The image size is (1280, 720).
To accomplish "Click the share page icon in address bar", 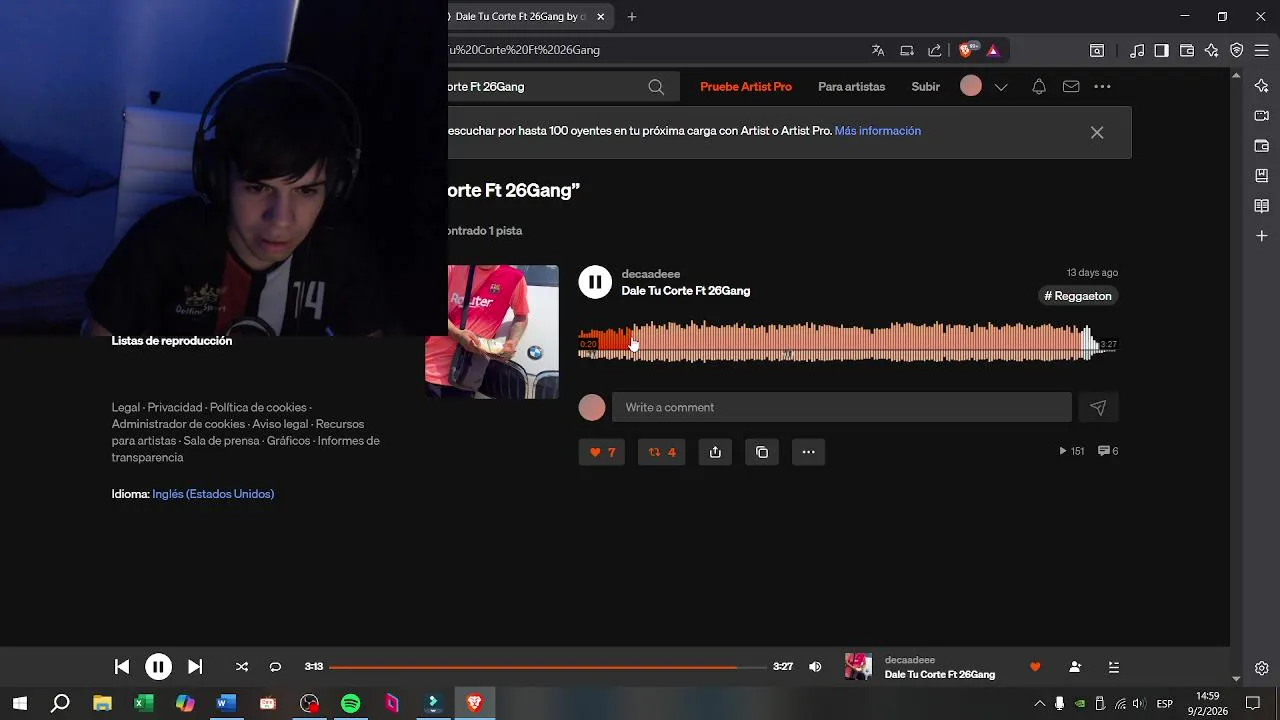I will click(x=935, y=50).
